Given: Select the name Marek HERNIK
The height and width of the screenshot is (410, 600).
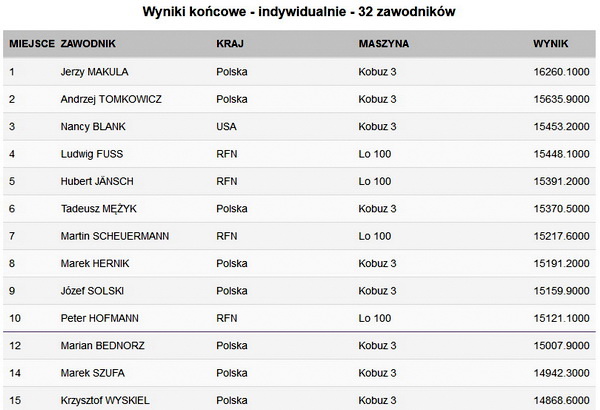Looking at the screenshot, I should pos(94,263).
